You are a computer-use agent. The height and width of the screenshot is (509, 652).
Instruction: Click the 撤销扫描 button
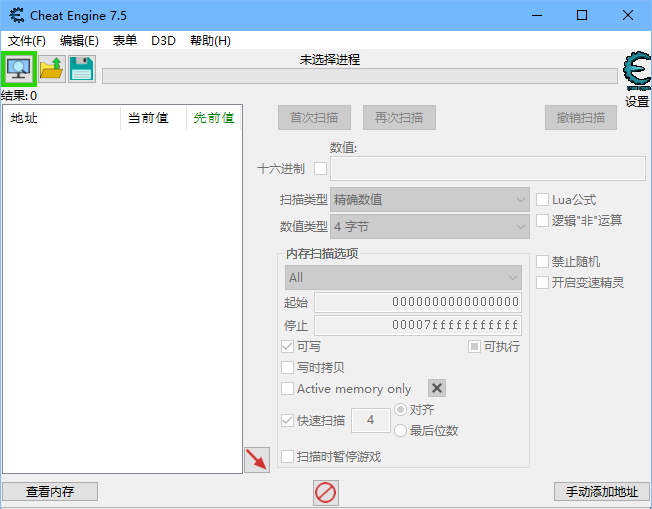coord(581,118)
